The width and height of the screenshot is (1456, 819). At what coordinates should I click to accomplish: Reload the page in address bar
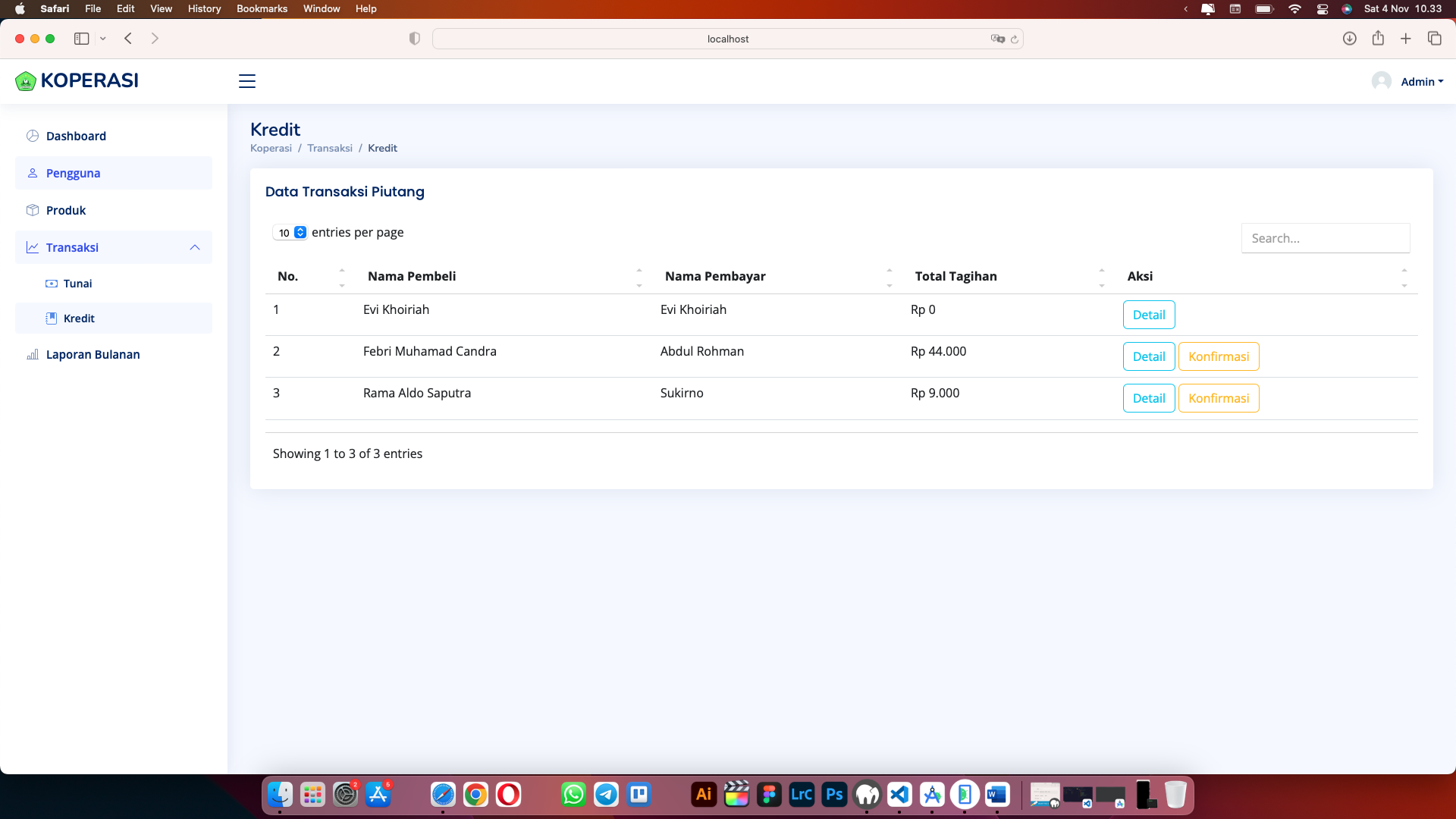1015,39
